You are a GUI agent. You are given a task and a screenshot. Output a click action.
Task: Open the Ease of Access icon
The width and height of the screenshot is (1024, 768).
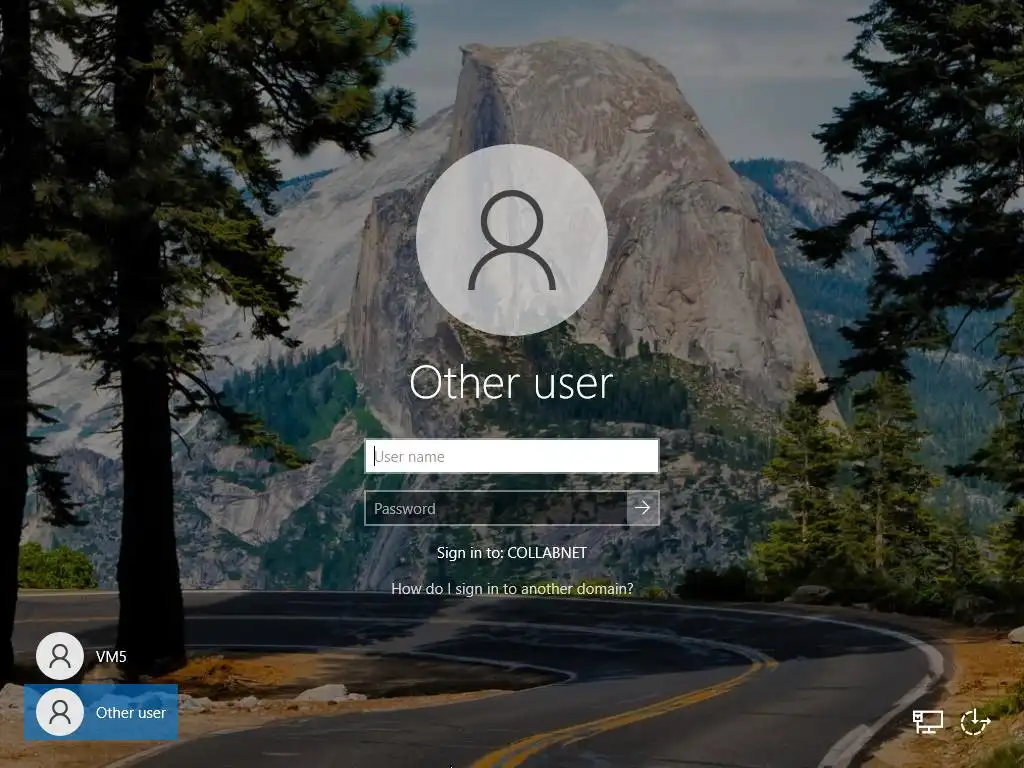tap(975, 722)
